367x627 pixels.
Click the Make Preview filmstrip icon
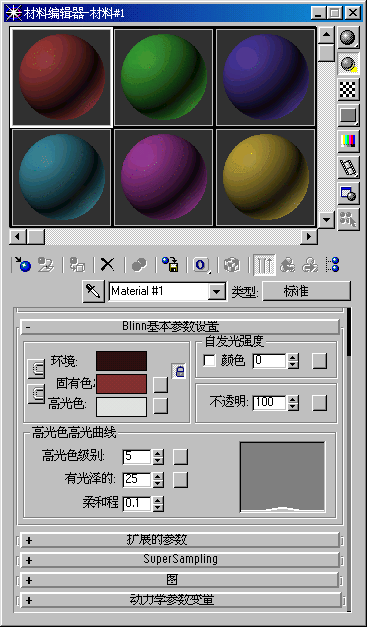pyautogui.click(x=348, y=167)
